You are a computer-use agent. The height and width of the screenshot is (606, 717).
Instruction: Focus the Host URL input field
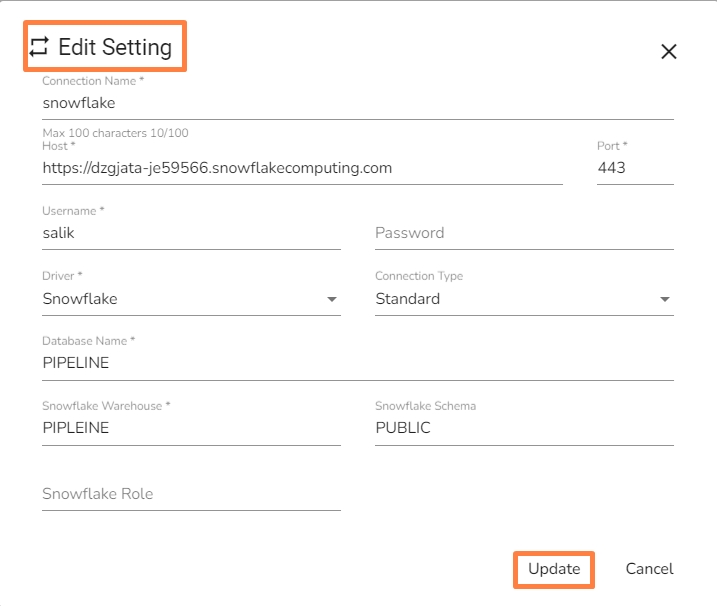coord(302,168)
